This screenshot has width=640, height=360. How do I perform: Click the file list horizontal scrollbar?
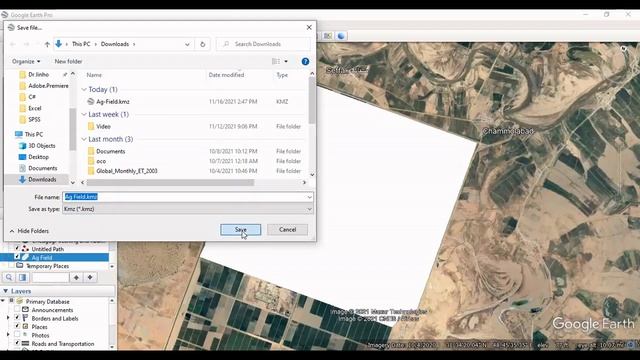point(170,182)
